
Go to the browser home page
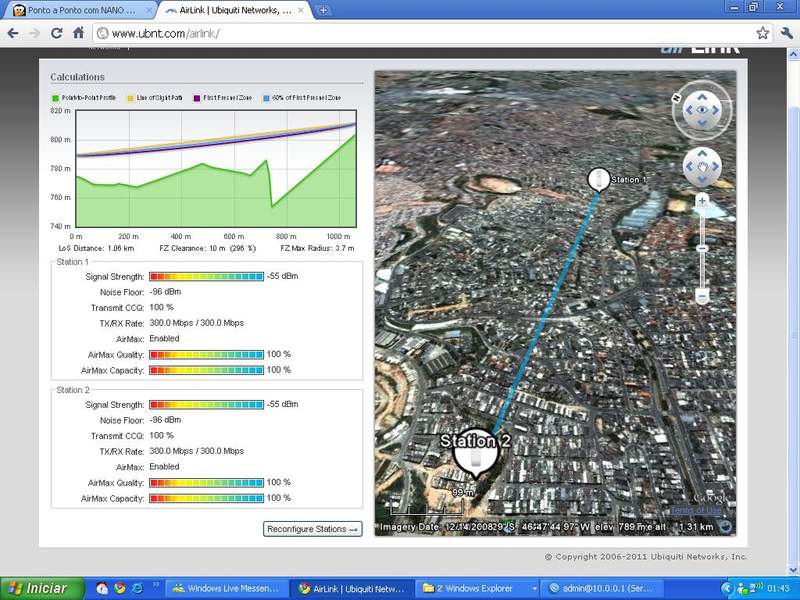pyautogui.click(x=78, y=34)
